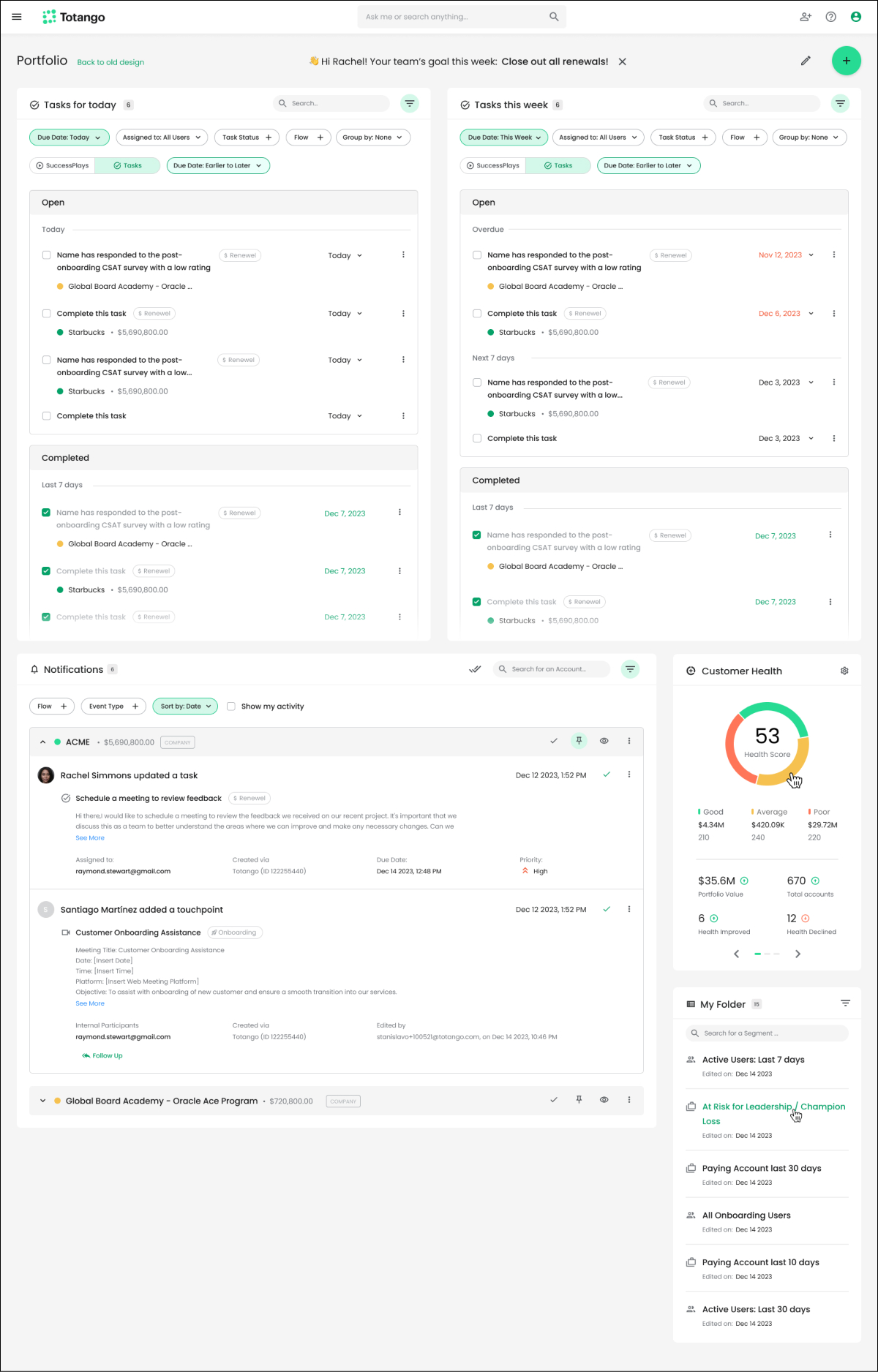This screenshot has height=1372, width=878.
Task: Click the green plus add button
Action: coord(846,61)
